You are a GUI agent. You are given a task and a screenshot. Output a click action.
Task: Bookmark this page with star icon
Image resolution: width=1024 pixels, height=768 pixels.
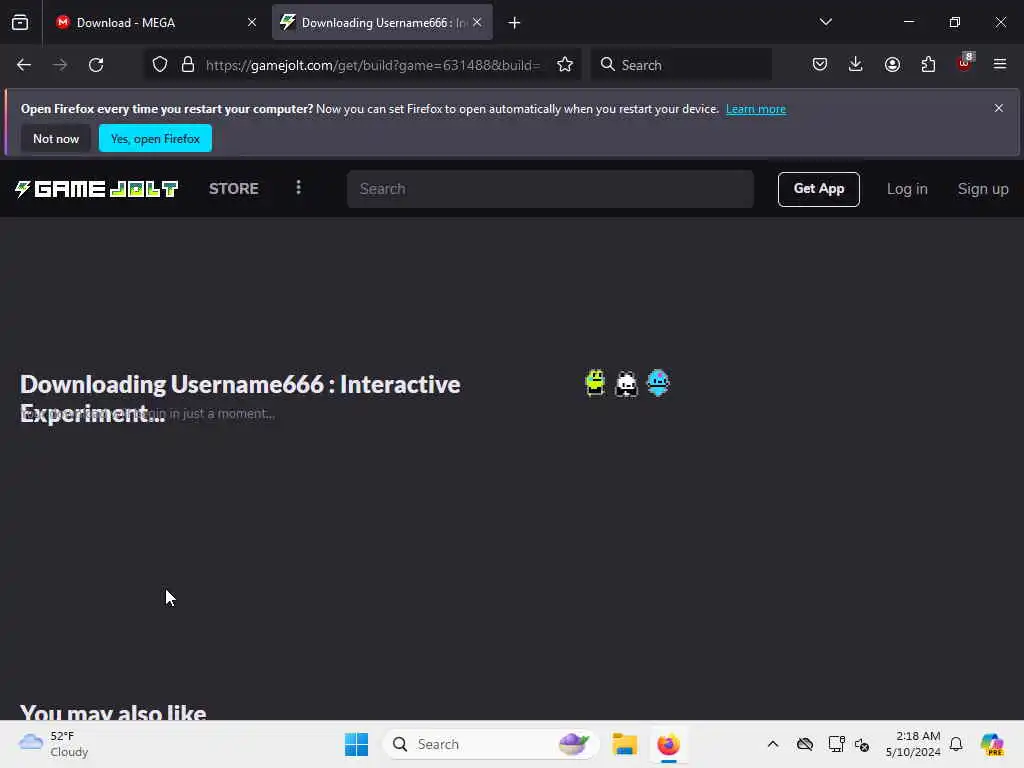click(x=565, y=65)
